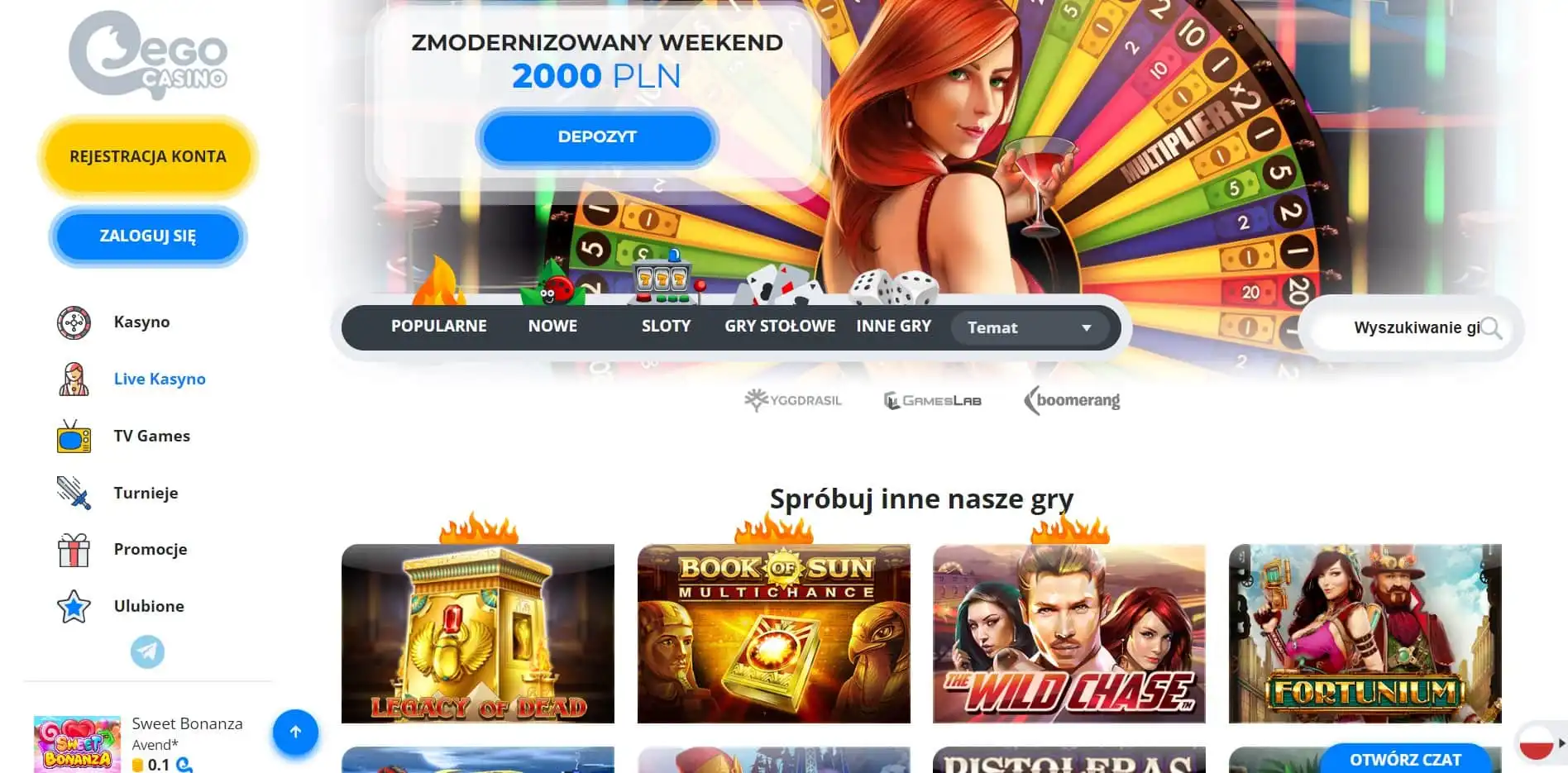Screen dimensions: 1568x773
Task: Click the ZALOGUJ SIĘ login button
Action: coord(148,236)
